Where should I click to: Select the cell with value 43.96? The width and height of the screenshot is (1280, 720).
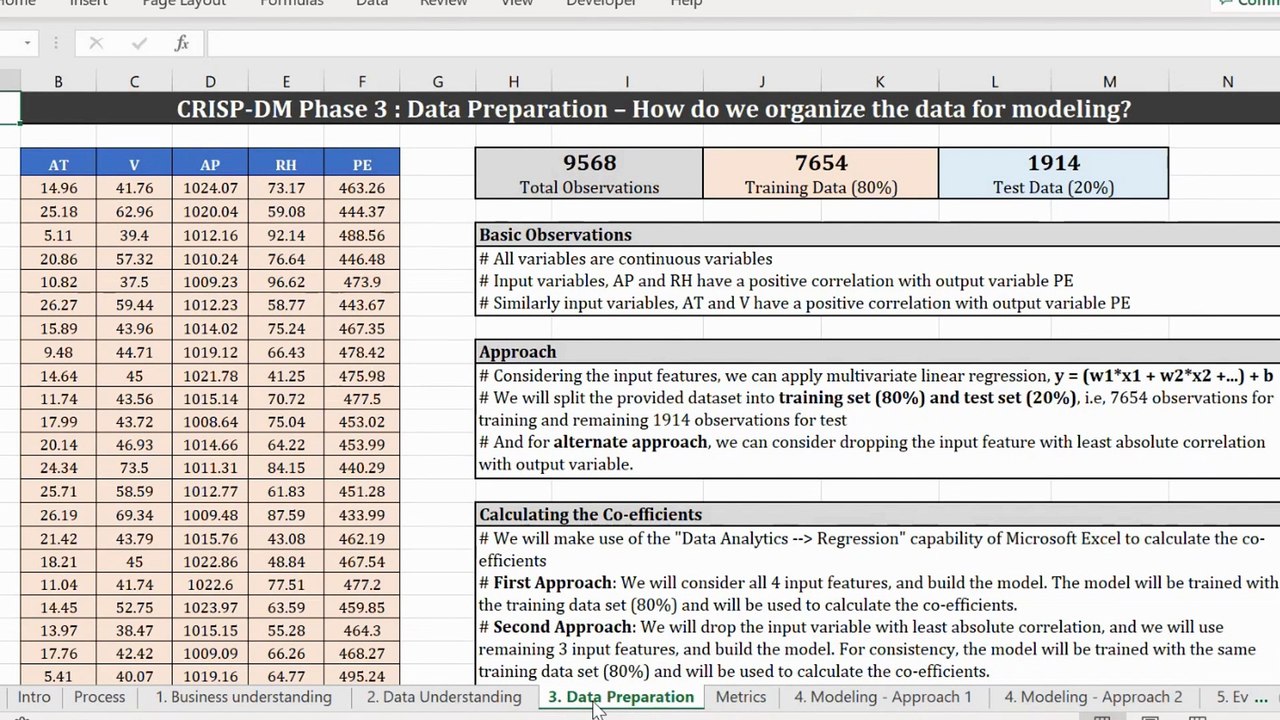tap(134, 329)
